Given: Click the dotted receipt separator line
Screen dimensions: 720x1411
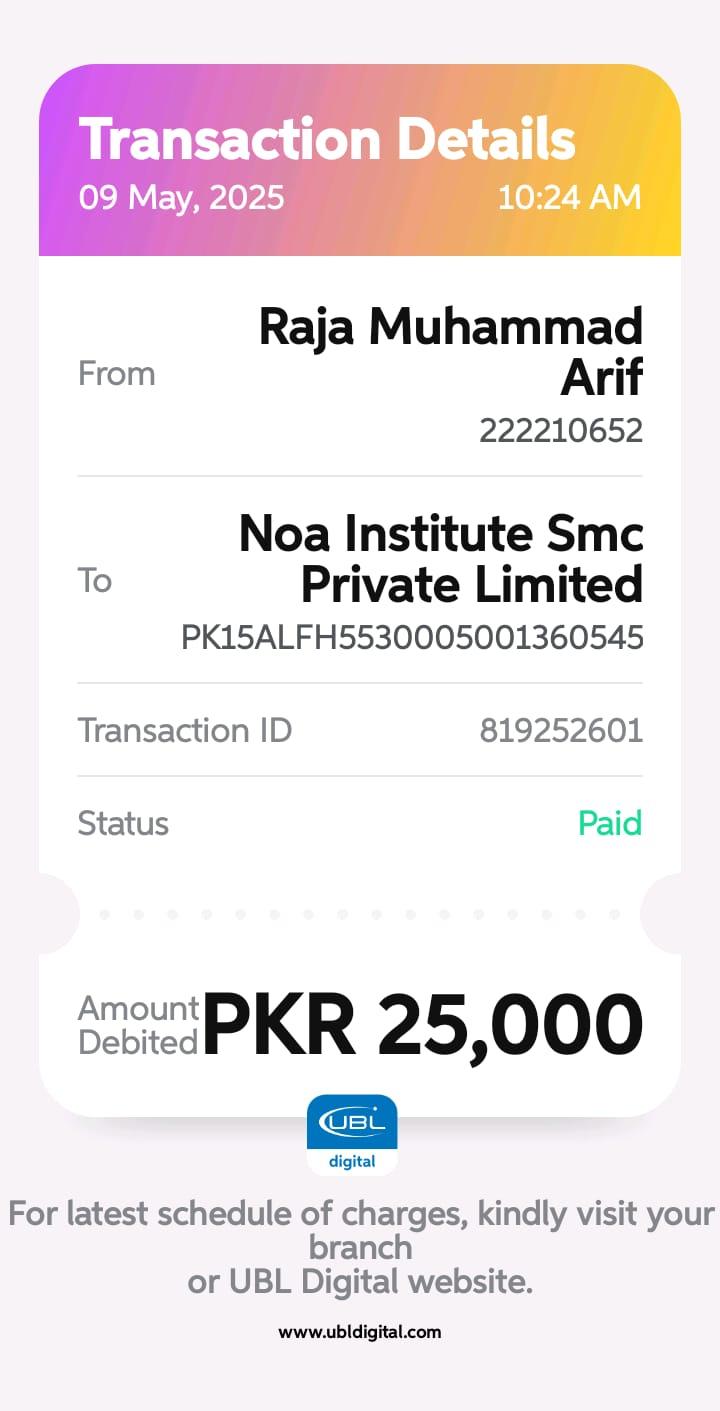Looking at the screenshot, I should pyautogui.click(x=360, y=914).
